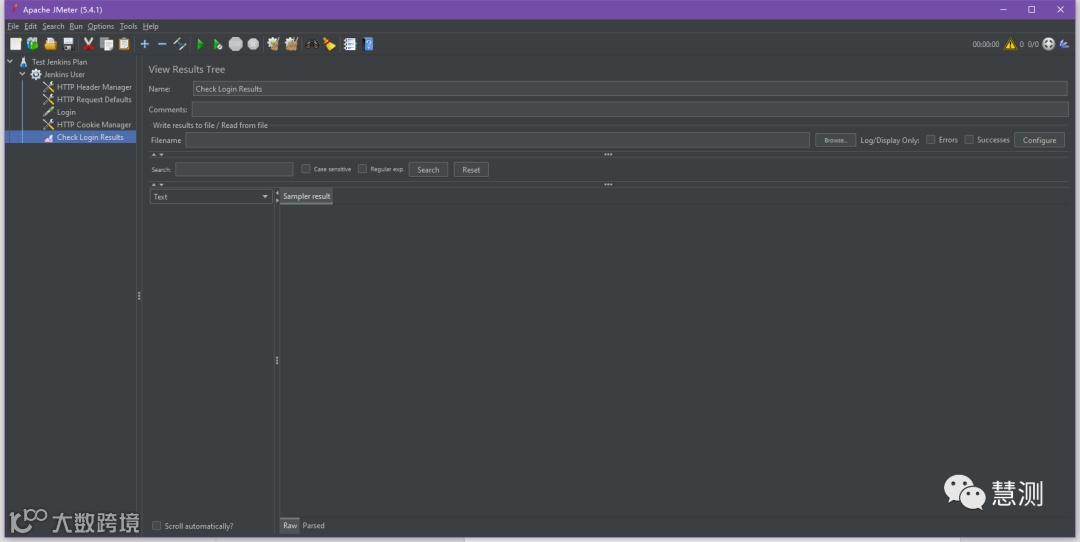1080x542 pixels.
Task: Click the Collapse All minus icon
Action: coord(162,44)
